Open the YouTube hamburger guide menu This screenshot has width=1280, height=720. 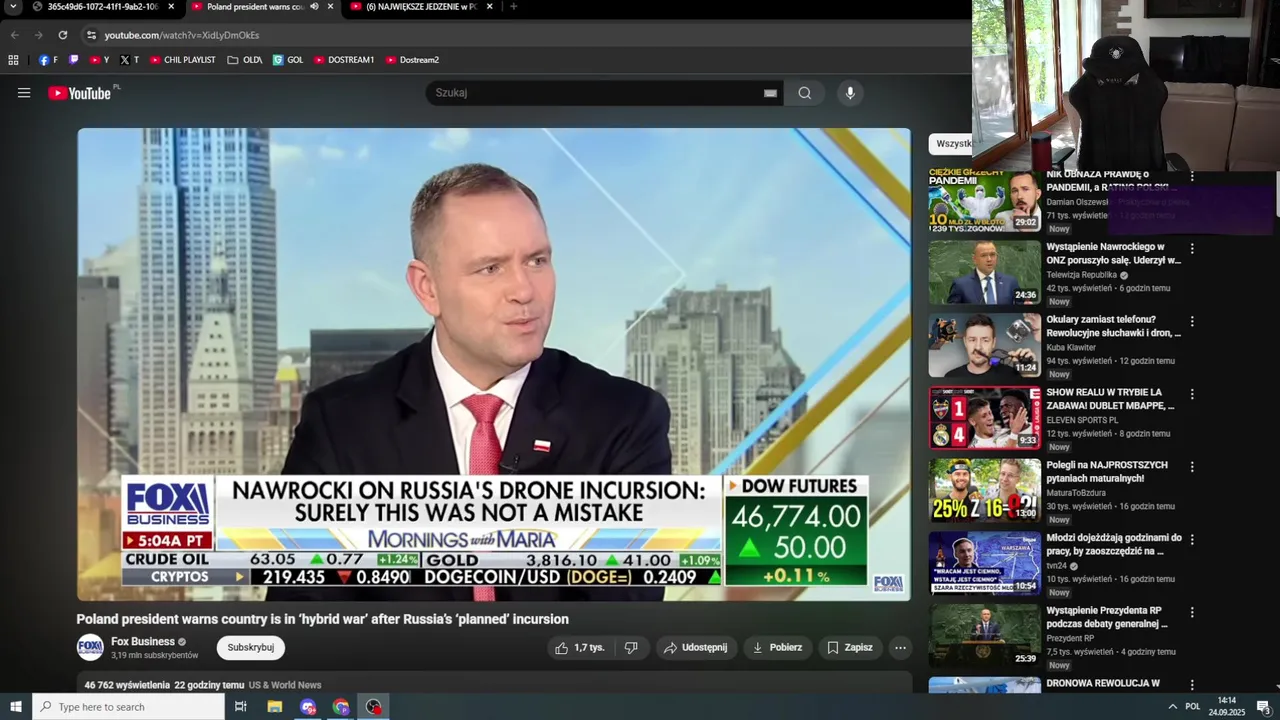click(24, 93)
